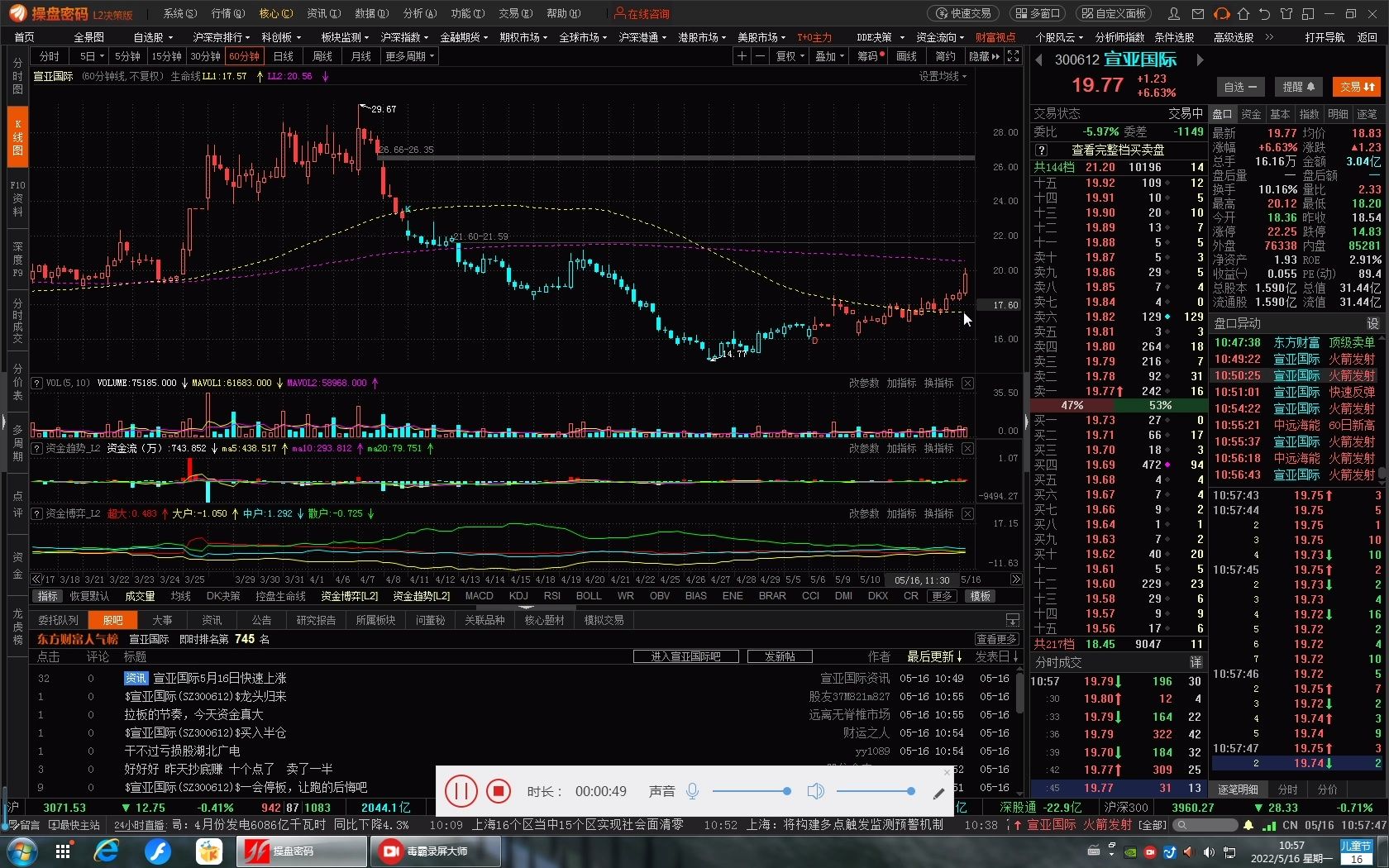Select the 30分钟 period

(205, 56)
